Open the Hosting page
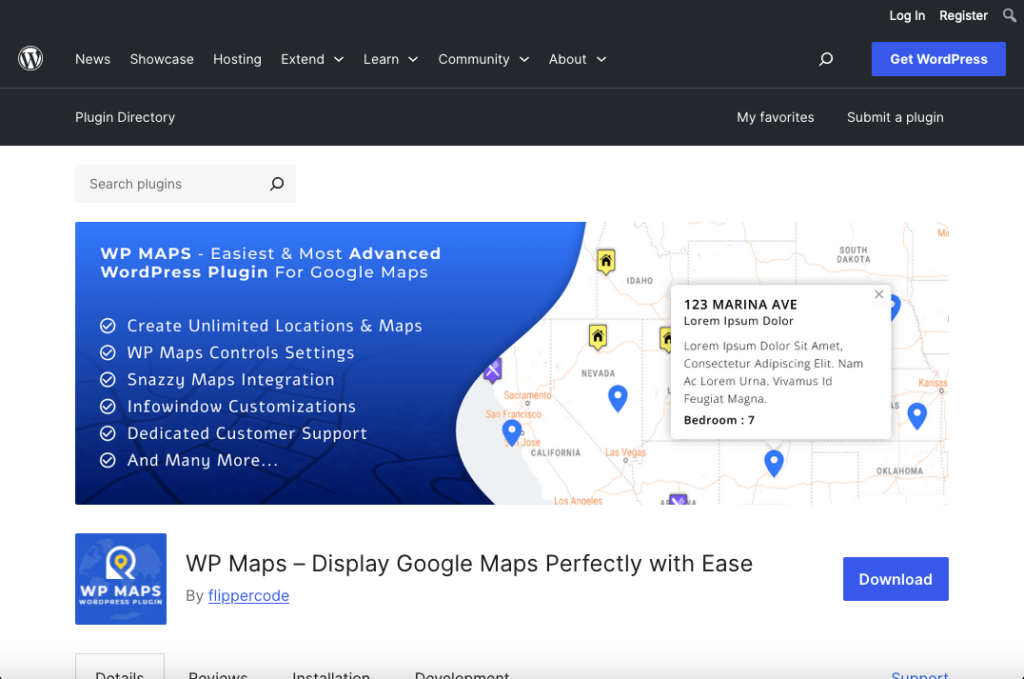 click(237, 59)
